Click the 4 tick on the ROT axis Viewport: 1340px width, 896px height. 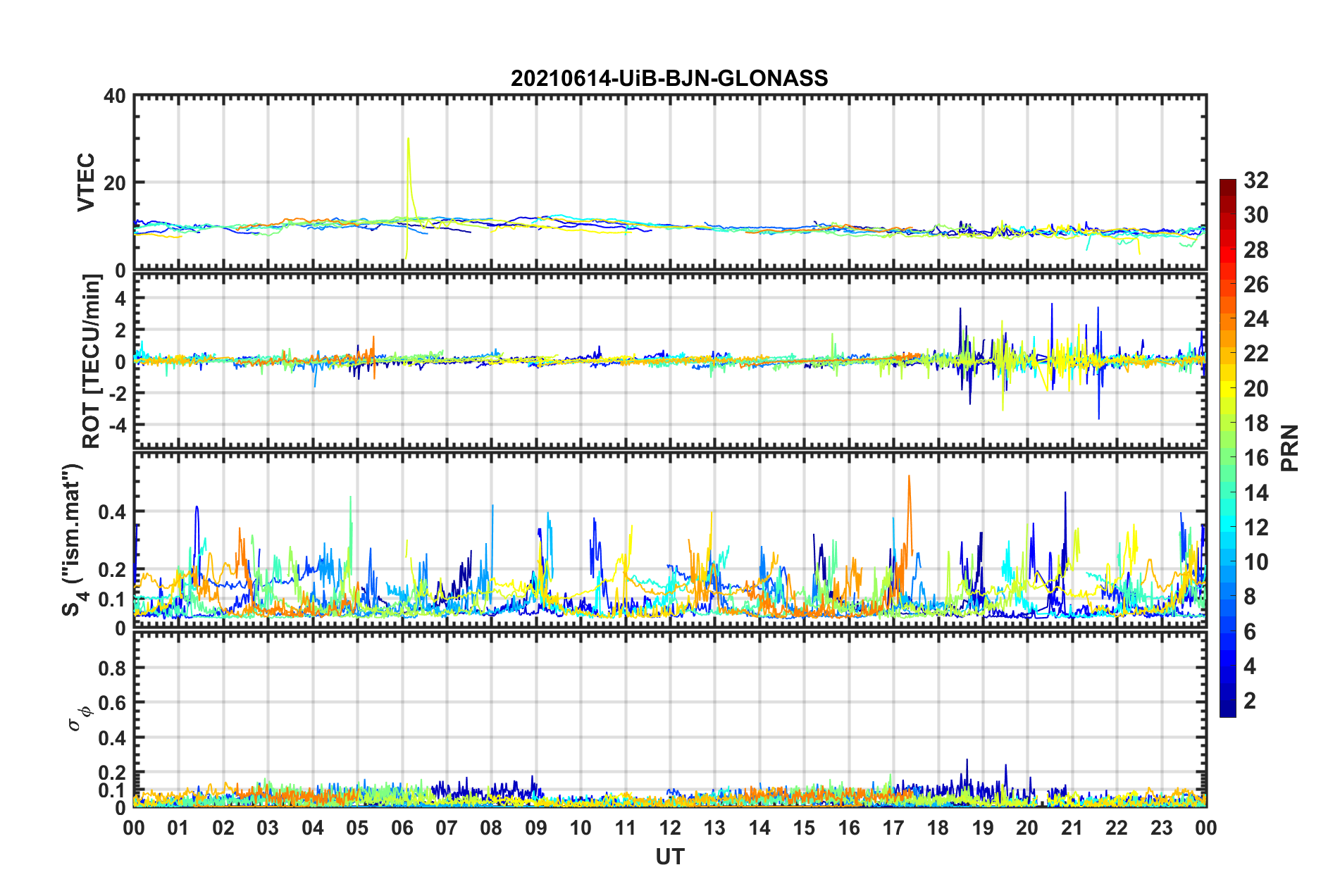pos(120,299)
